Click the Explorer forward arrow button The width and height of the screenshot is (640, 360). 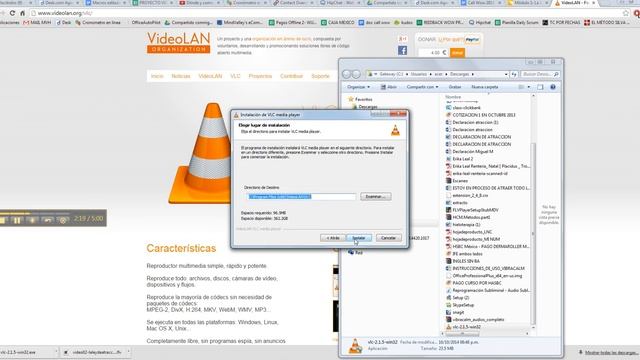coord(356,74)
